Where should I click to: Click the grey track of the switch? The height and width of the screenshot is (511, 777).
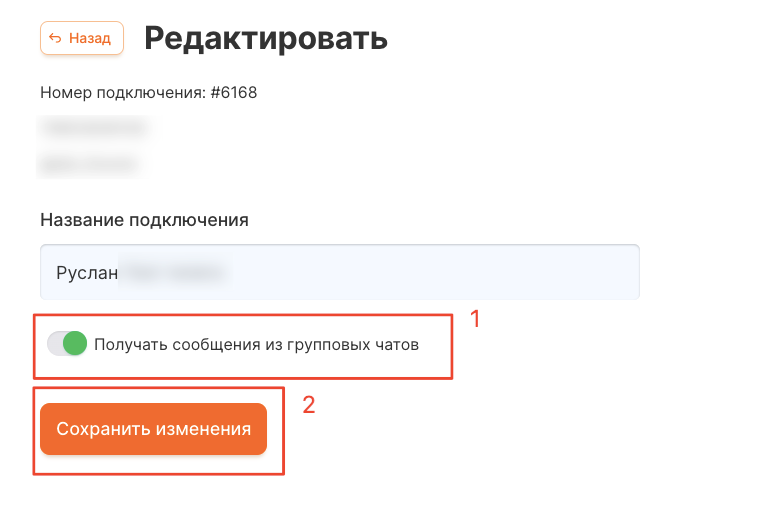click(54, 345)
